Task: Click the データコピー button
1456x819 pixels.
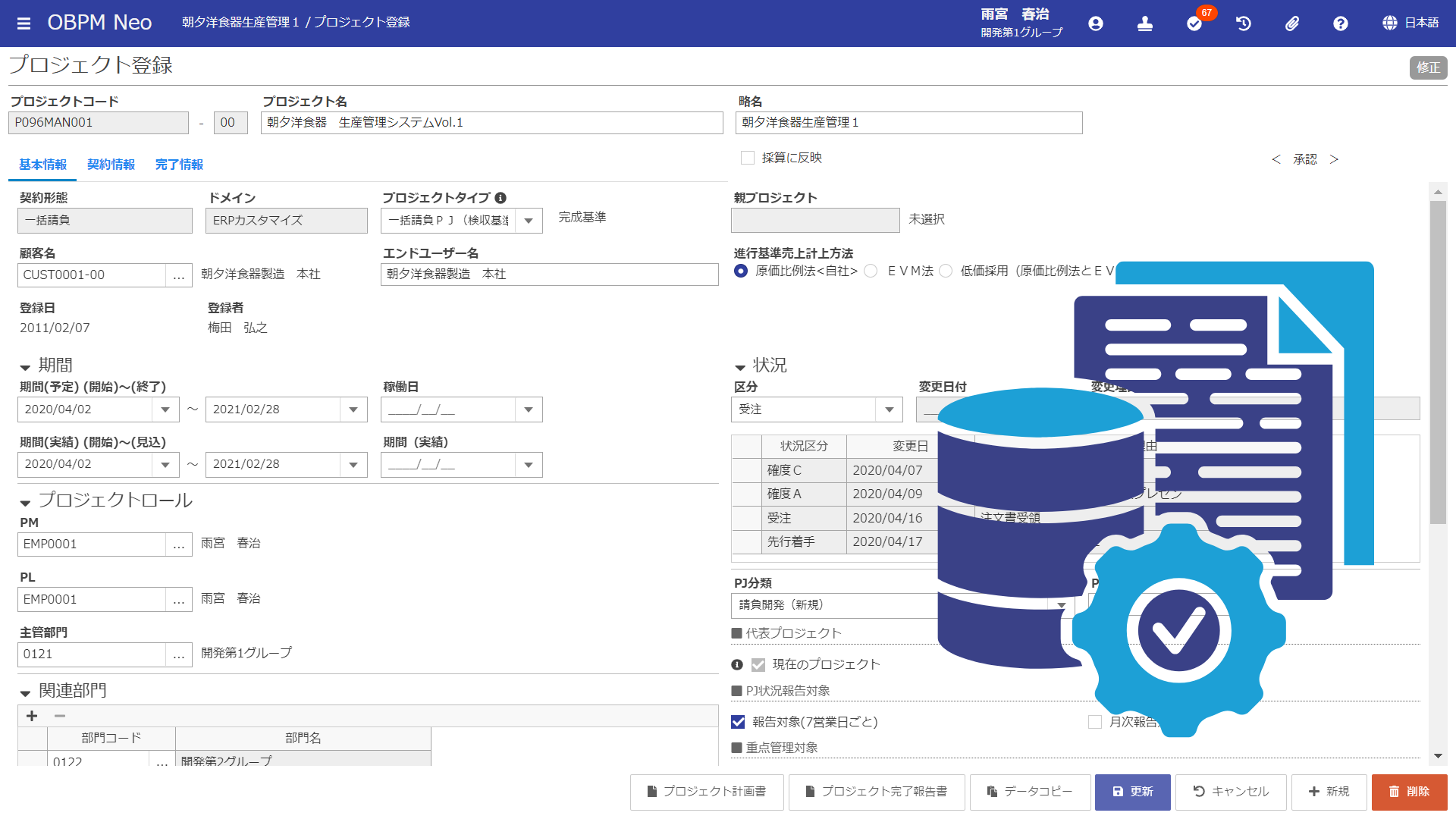Action: tap(1030, 792)
